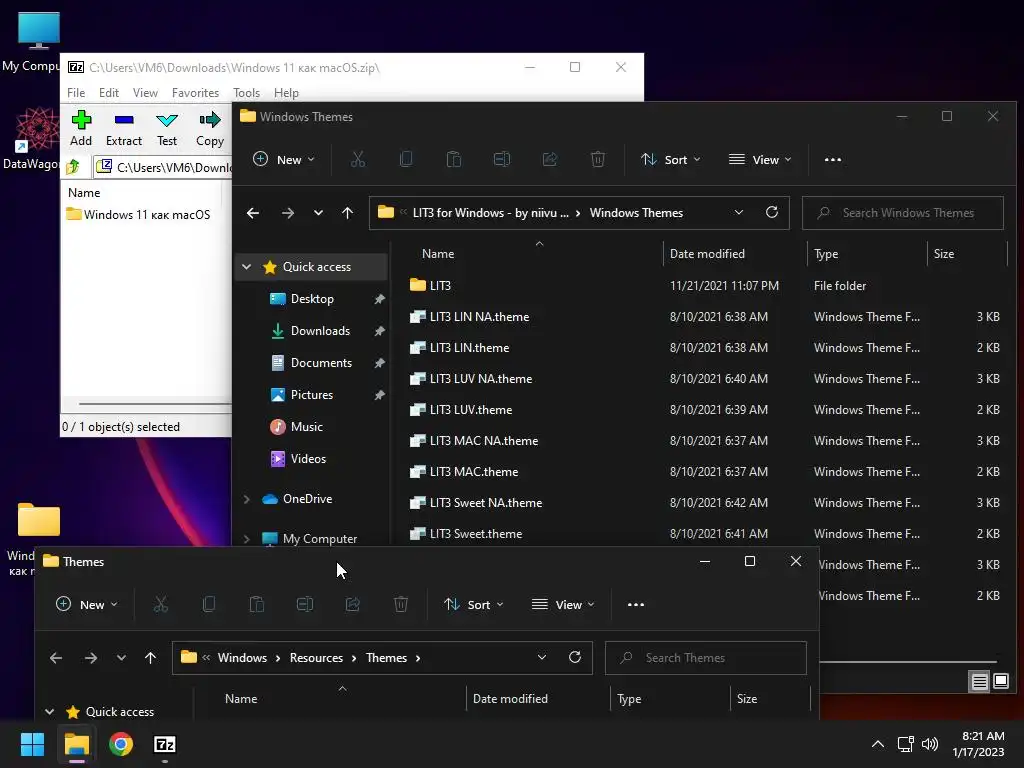The width and height of the screenshot is (1024, 768).
Task: Click the Add button in 7-Zip
Action: tap(81, 128)
